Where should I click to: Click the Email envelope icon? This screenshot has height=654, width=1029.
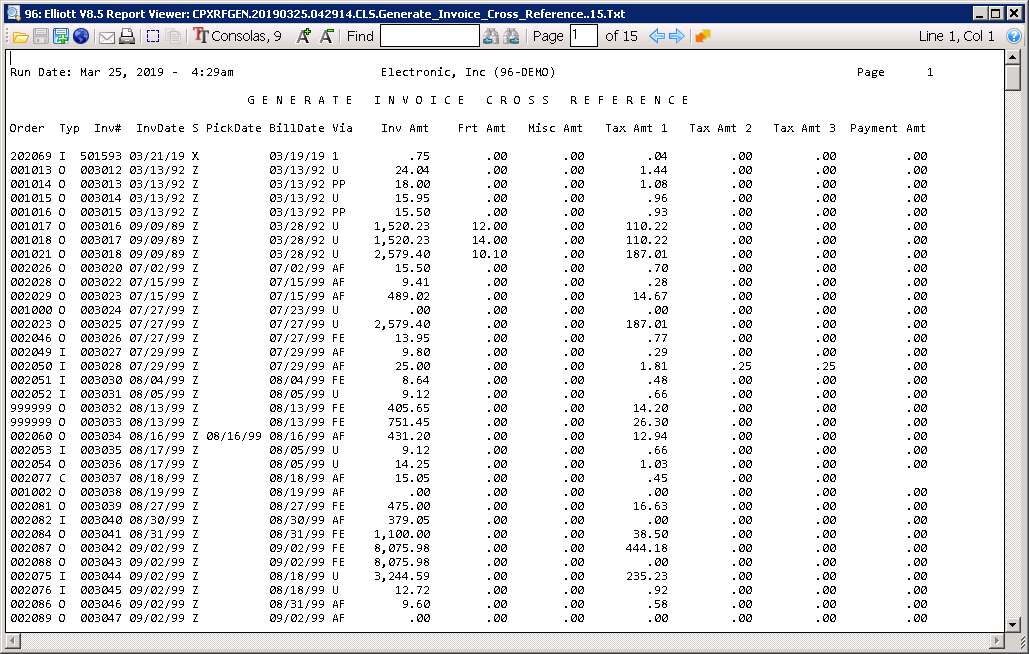click(x=107, y=37)
